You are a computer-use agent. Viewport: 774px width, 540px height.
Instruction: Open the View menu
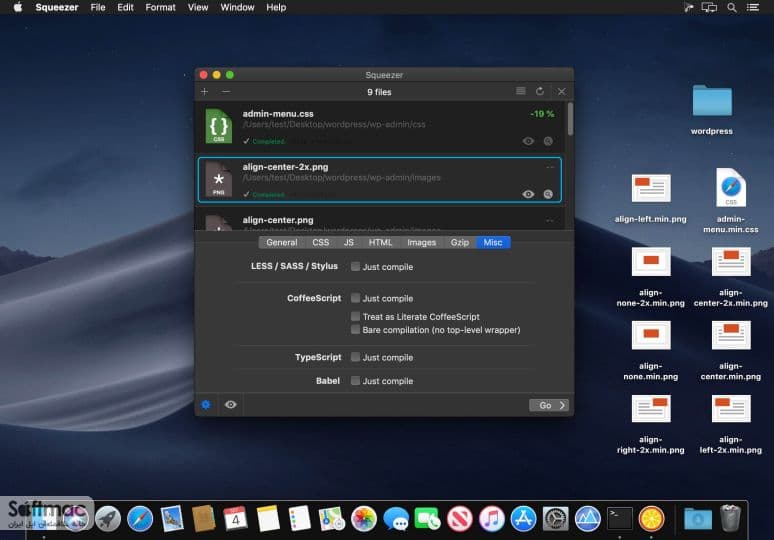point(197,7)
